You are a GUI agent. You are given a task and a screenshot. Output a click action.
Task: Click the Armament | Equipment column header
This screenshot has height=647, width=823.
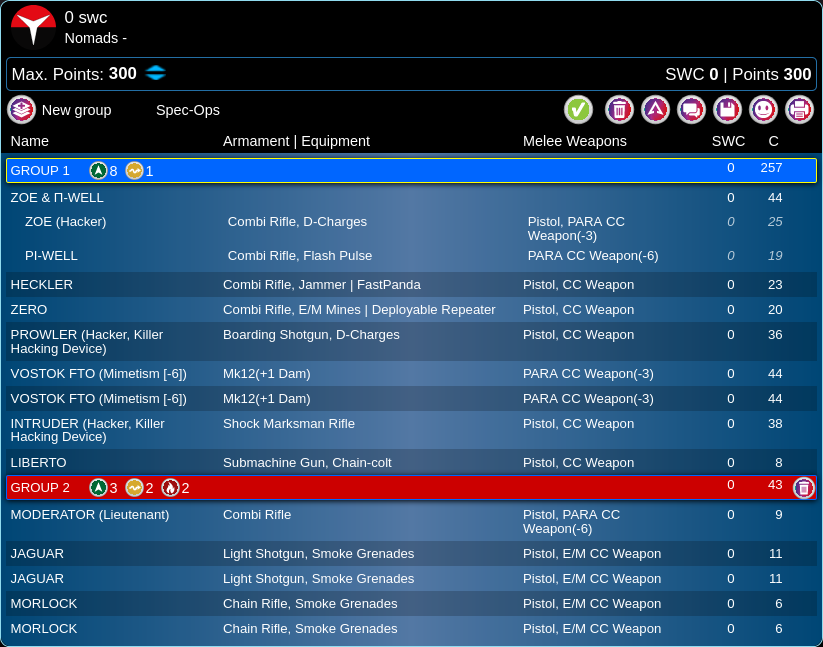[x=296, y=141]
